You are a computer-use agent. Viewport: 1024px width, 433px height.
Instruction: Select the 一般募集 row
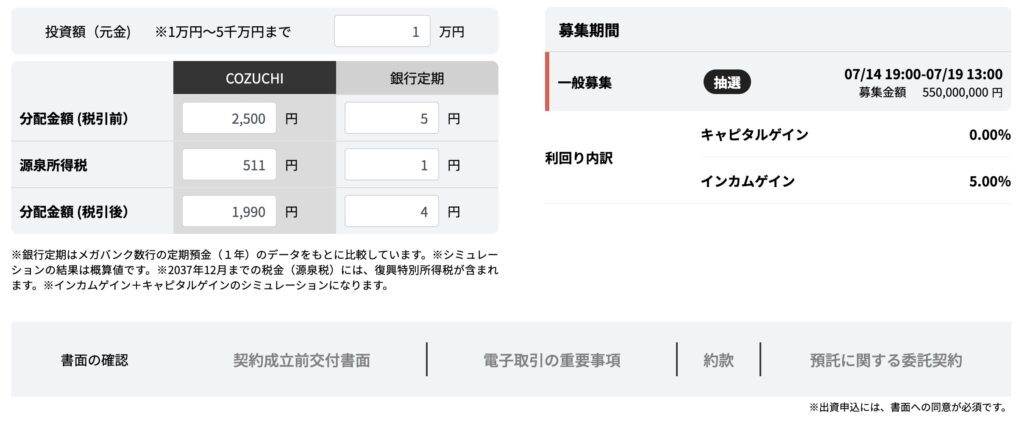(x=778, y=82)
